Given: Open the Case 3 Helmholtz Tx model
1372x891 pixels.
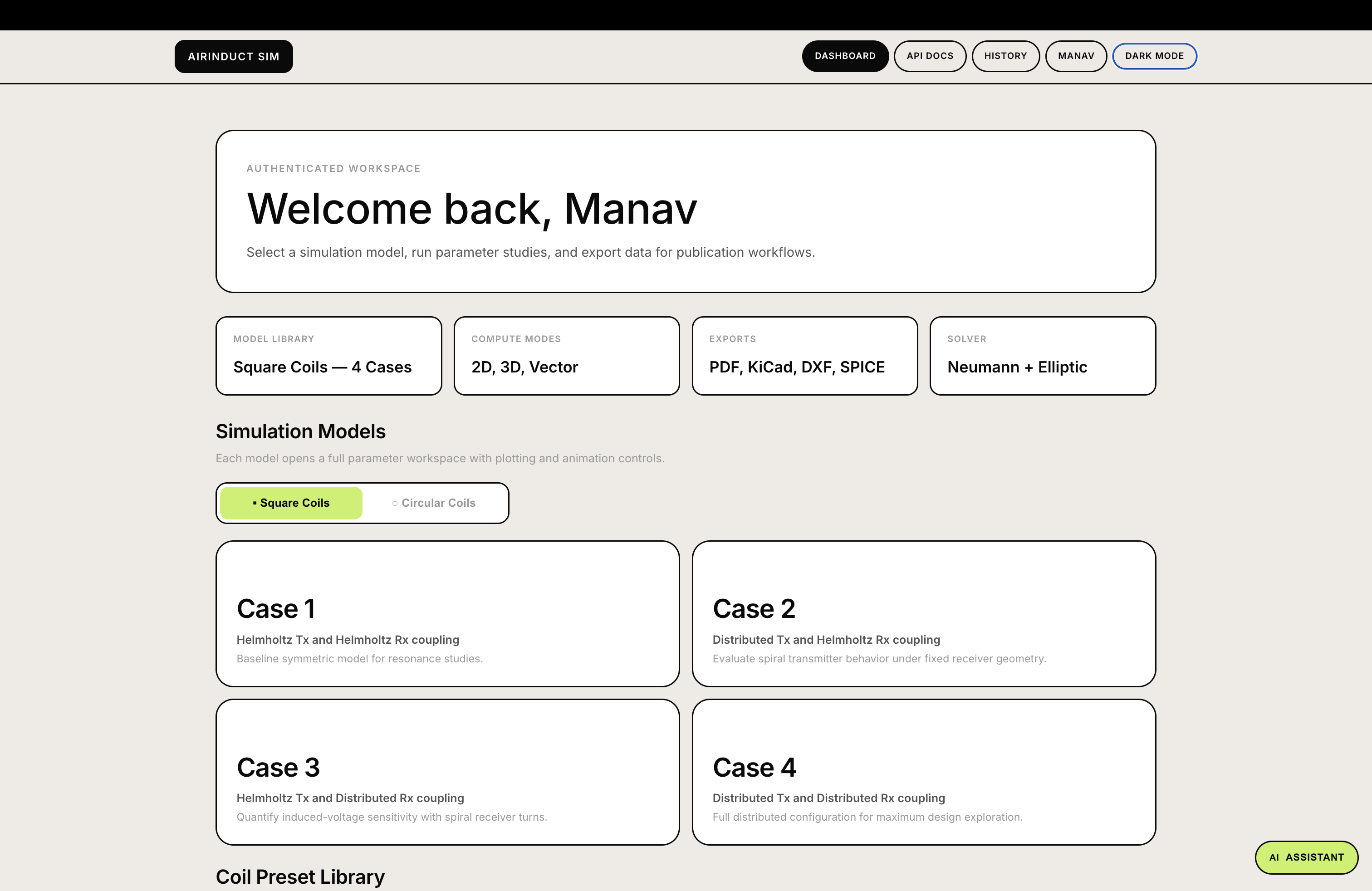Looking at the screenshot, I should coord(447,772).
